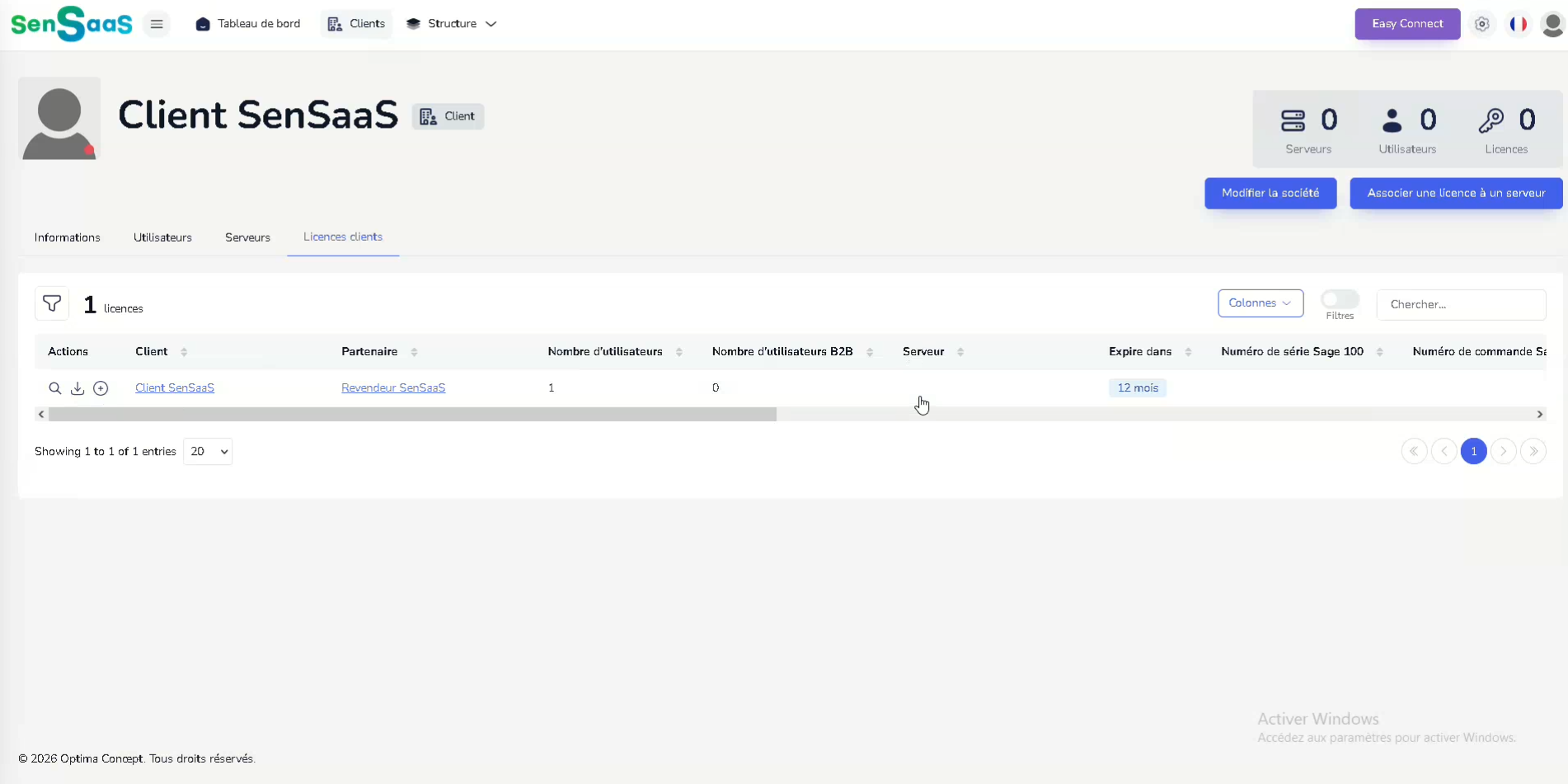Click the Client type badge
This screenshot has height=784, width=1568.
tap(448, 116)
